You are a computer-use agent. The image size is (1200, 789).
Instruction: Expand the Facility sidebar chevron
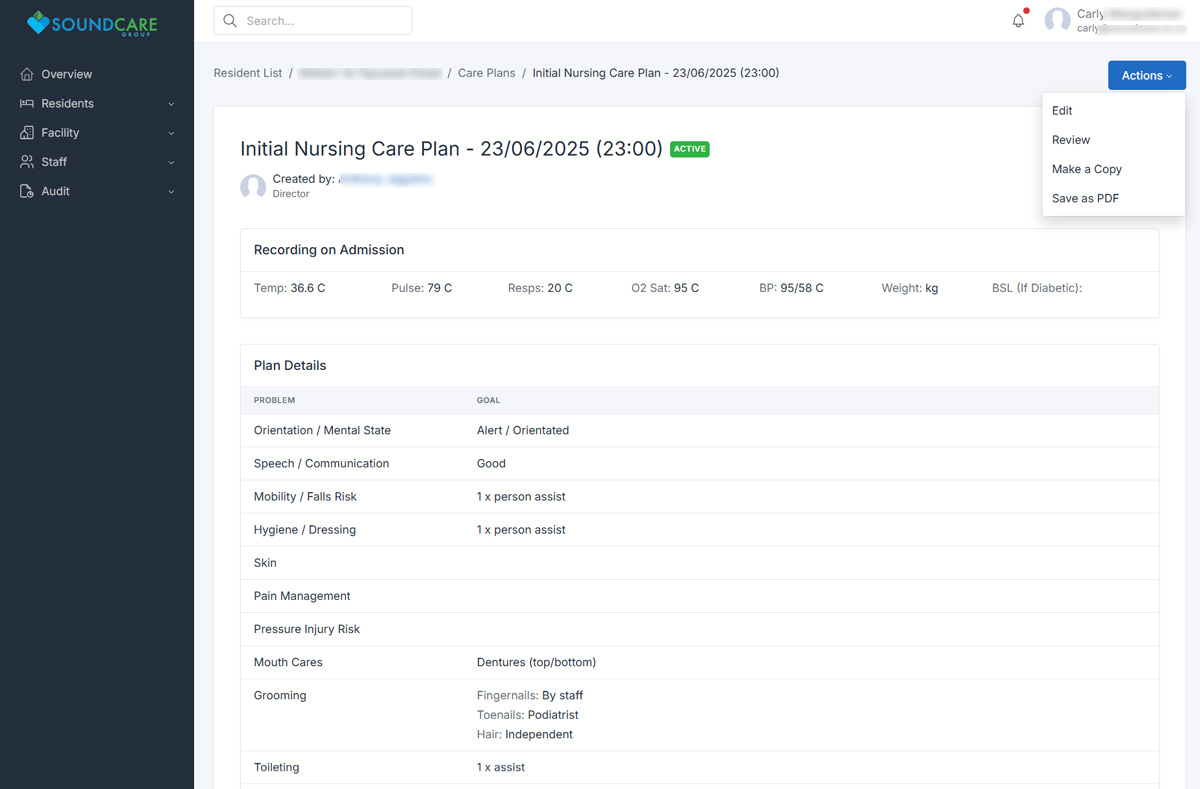pyautogui.click(x=171, y=133)
